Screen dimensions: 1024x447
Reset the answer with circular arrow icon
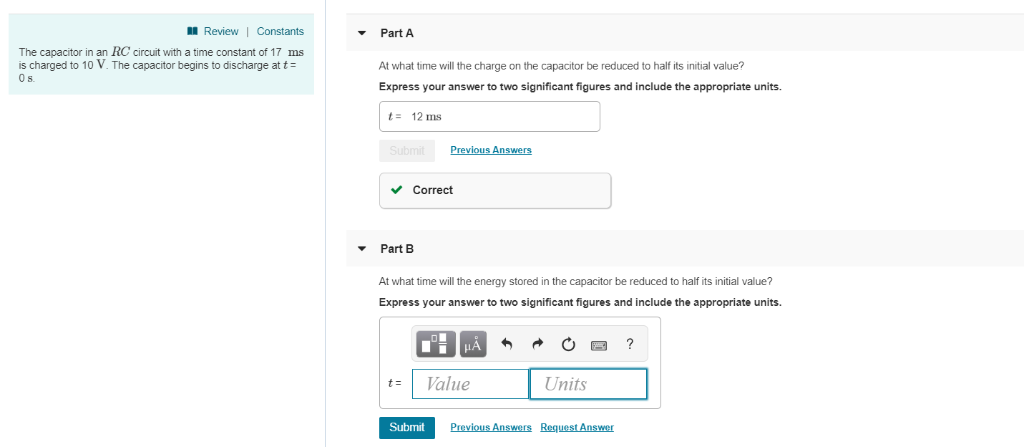pos(568,344)
